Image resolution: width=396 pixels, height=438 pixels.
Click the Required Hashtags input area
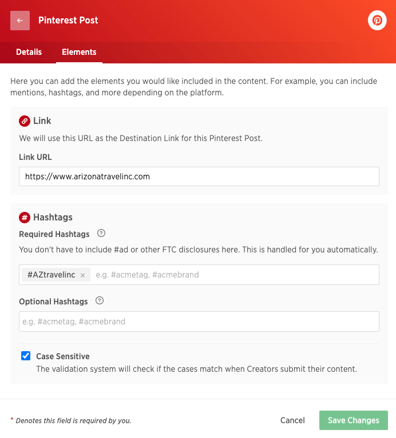[235, 275]
